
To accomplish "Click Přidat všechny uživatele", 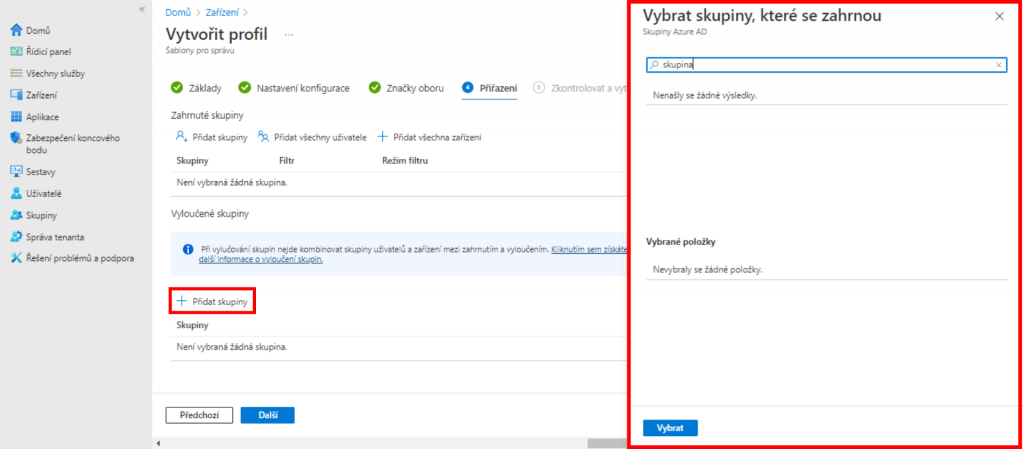I will click(x=312, y=137).
